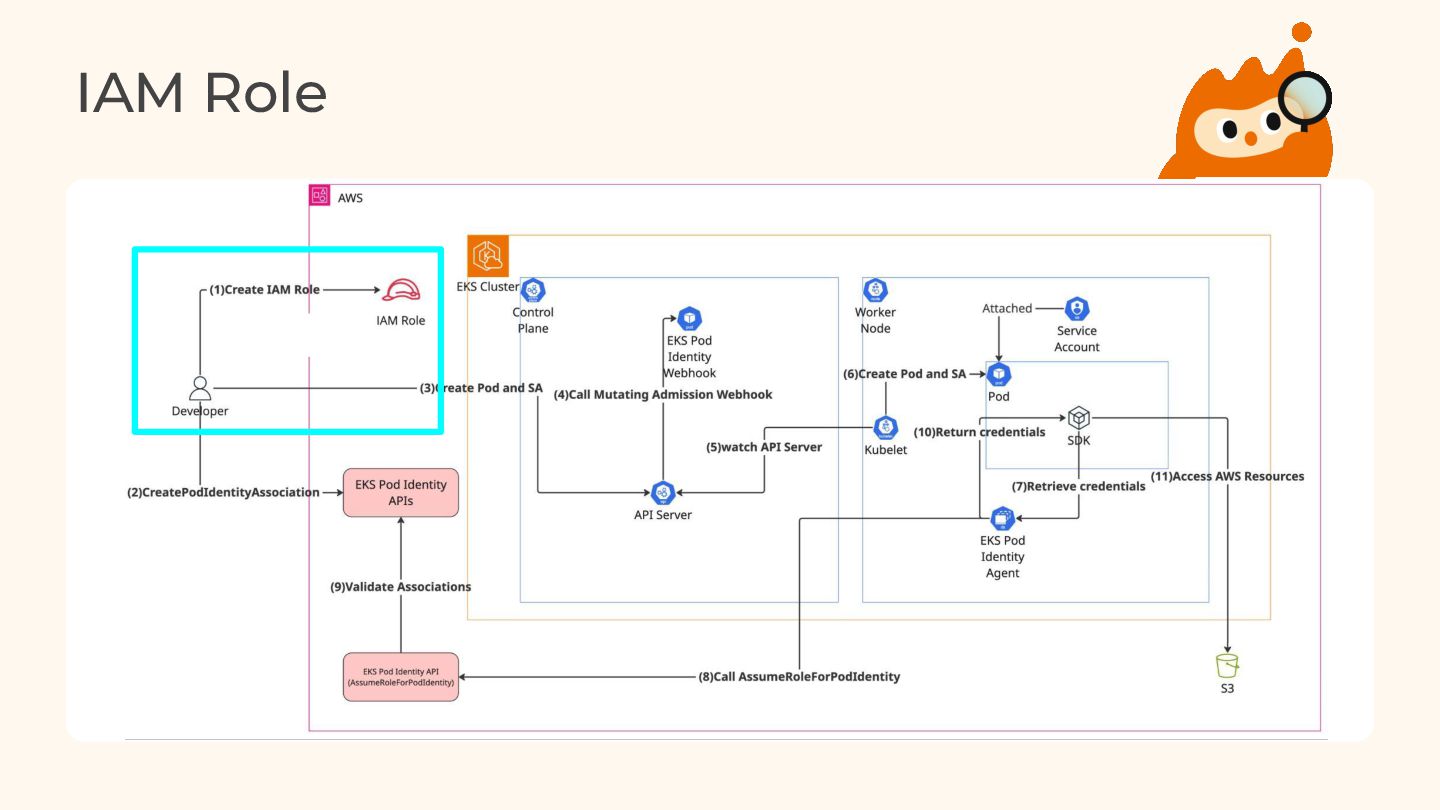
Task: Select the Developer person icon
Action: (200, 389)
